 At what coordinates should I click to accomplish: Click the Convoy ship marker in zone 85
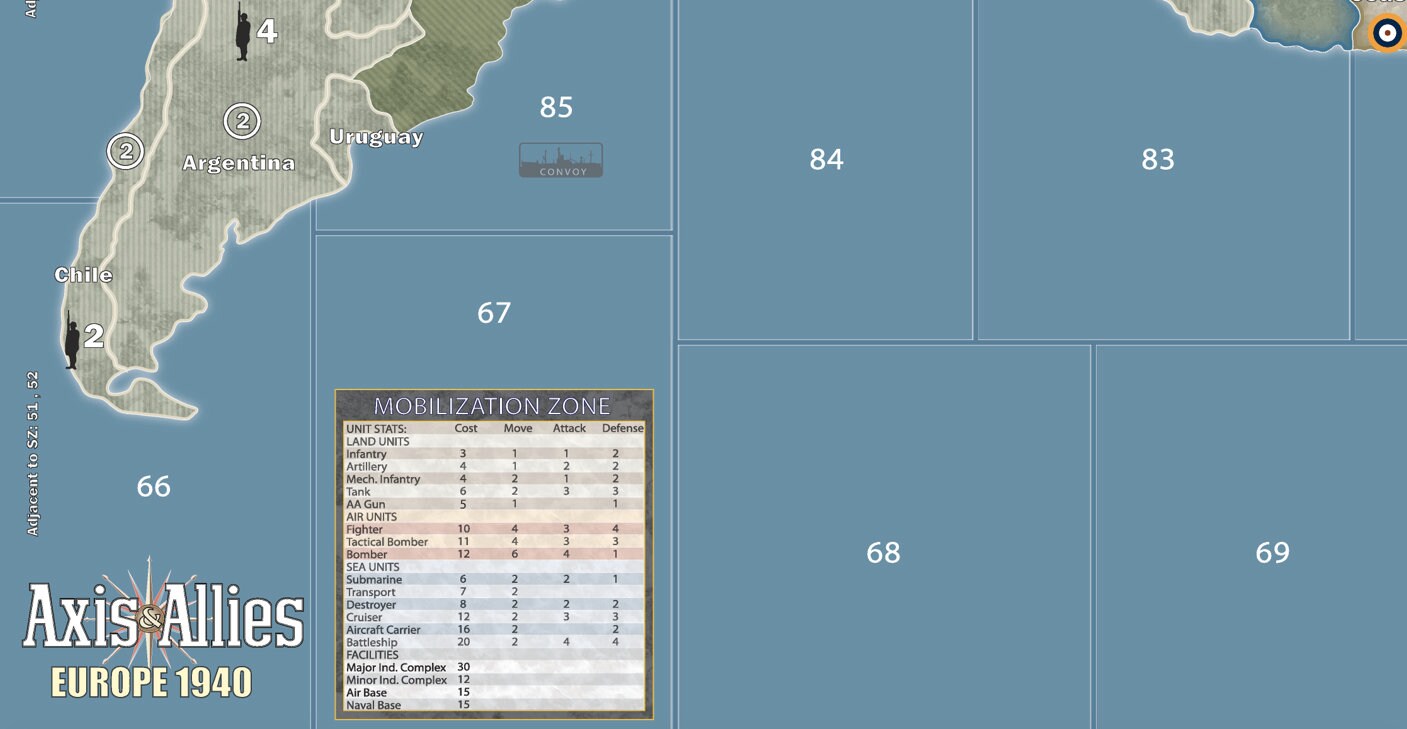coord(561,160)
